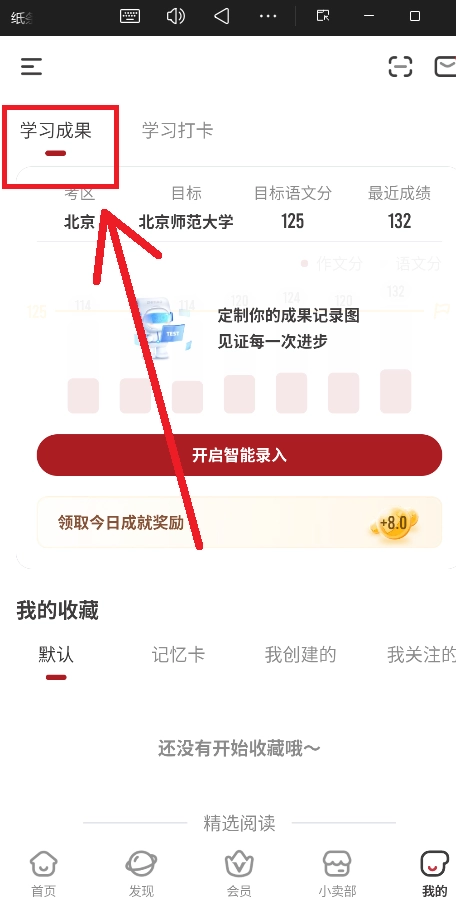Open the 会员 membership icon

point(239,874)
